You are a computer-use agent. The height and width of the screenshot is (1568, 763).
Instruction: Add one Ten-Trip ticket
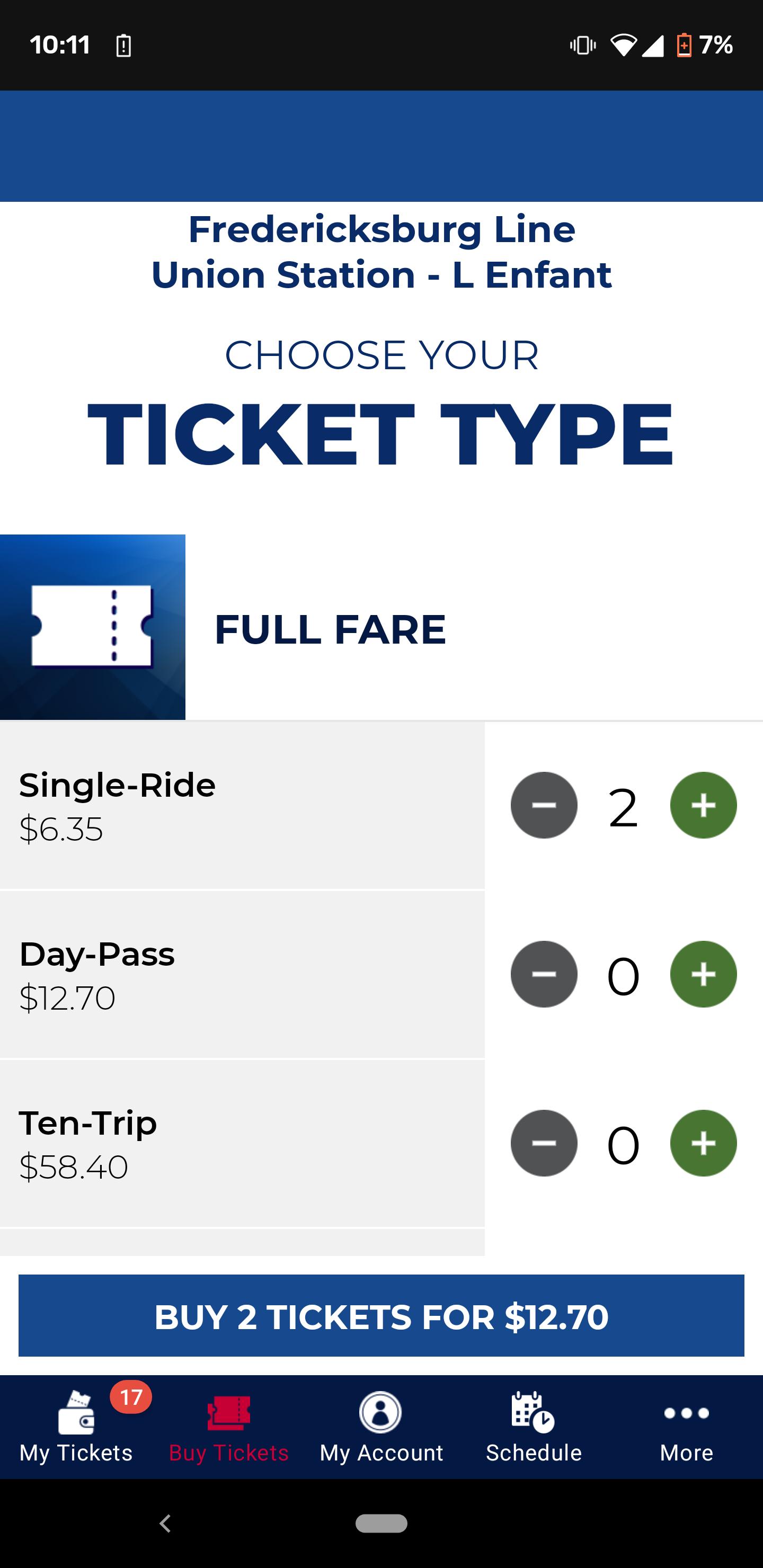pos(703,1143)
